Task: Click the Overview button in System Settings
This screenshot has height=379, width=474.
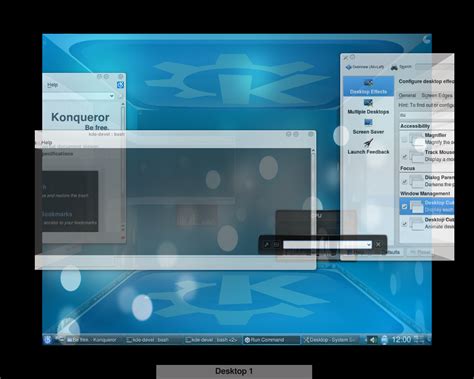Action: (x=365, y=67)
